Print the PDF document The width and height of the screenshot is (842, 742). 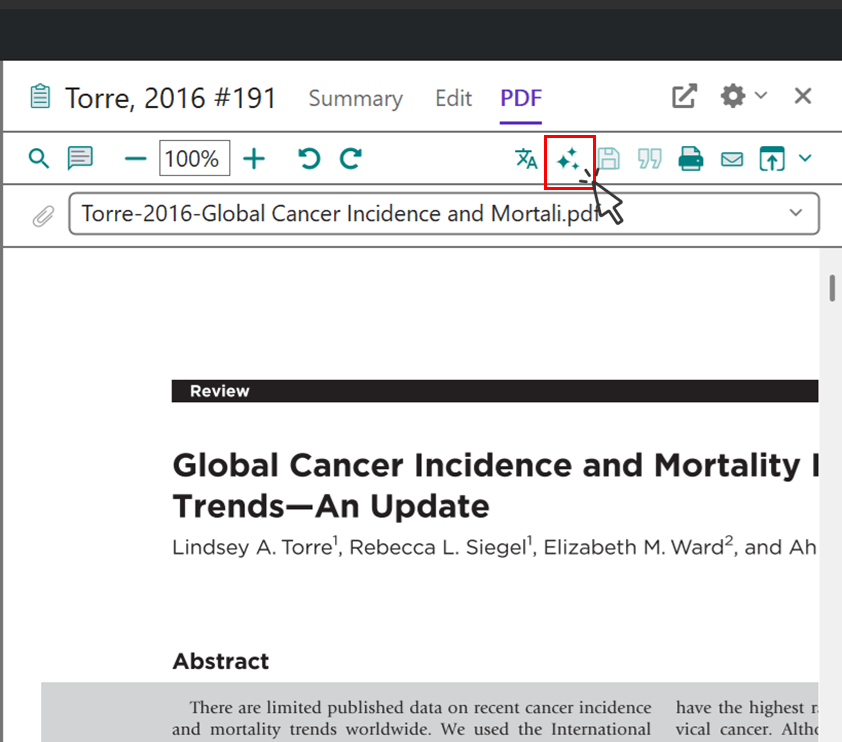(691, 158)
